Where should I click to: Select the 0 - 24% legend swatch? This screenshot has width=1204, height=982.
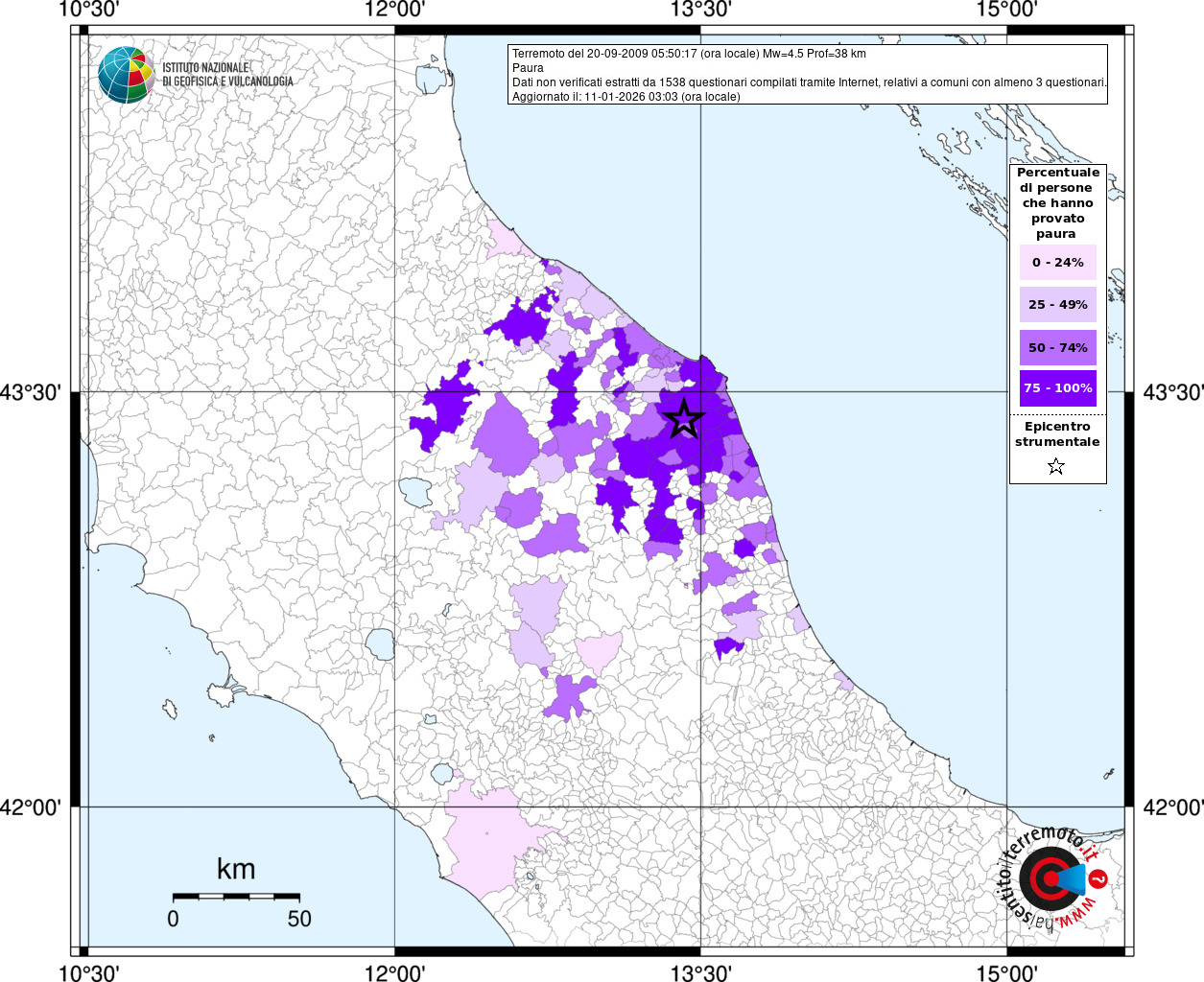click(x=1057, y=262)
